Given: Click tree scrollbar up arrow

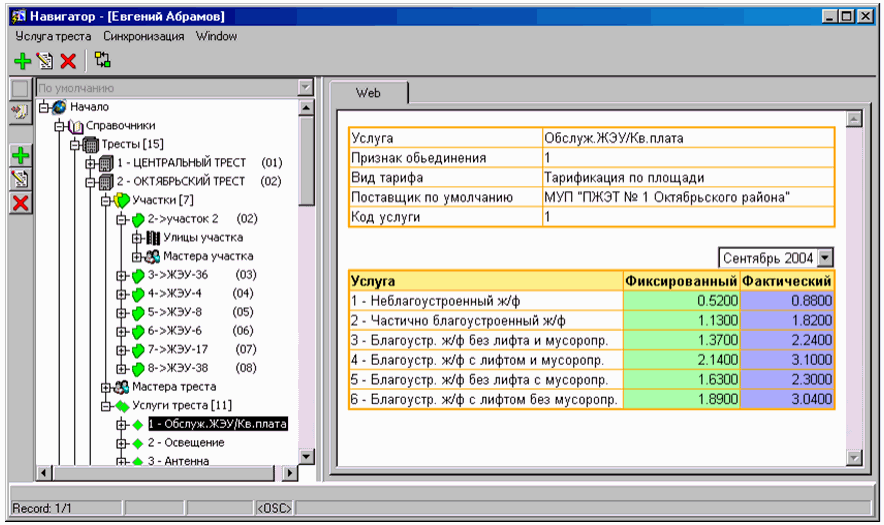Looking at the screenshot, I should point(306,108).
